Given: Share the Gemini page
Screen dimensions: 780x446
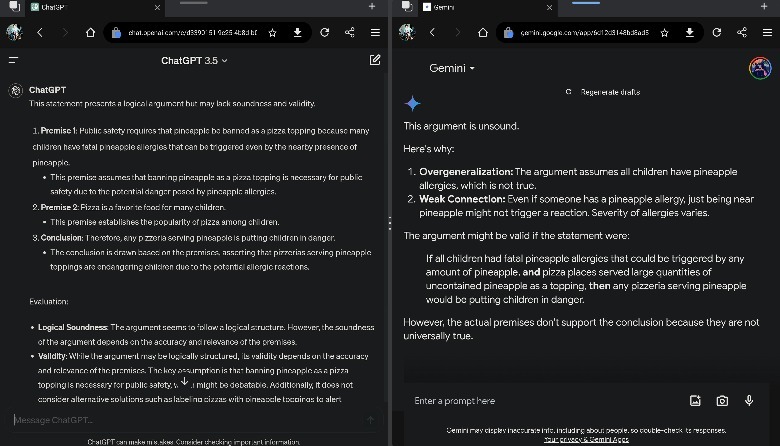Looking at the screenshot, I should coord(742,32).
